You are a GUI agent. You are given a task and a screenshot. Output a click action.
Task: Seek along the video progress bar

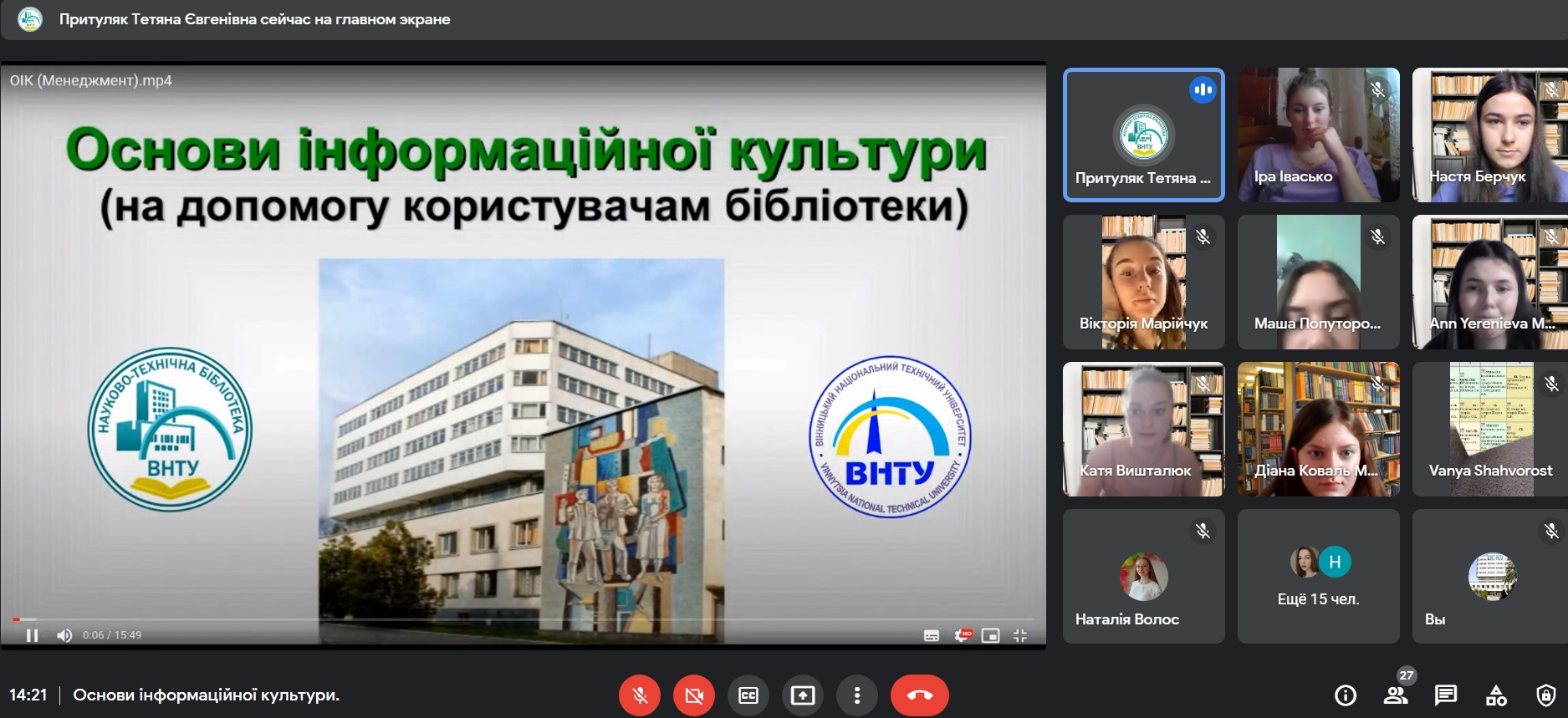coord(524,619)
